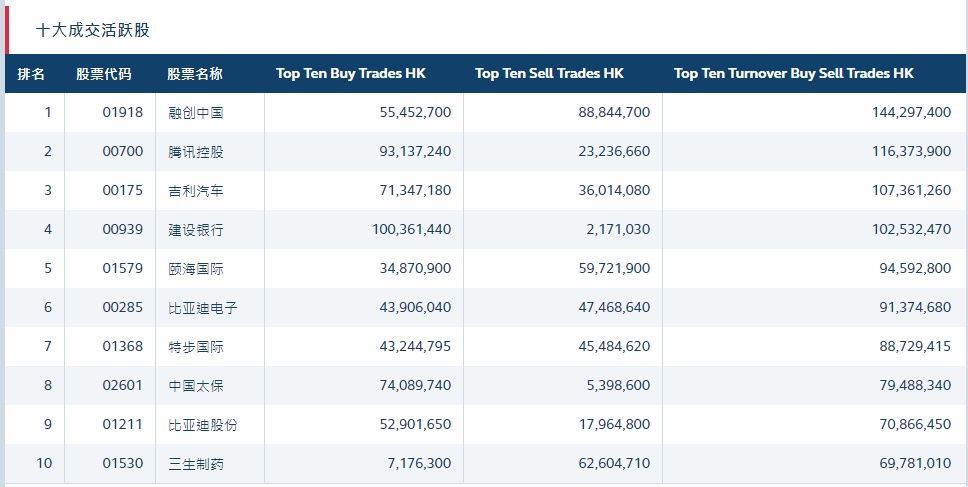The image size is (968, 487).
Task: Click the 股票名称 column header
Action: pos(195,74)
